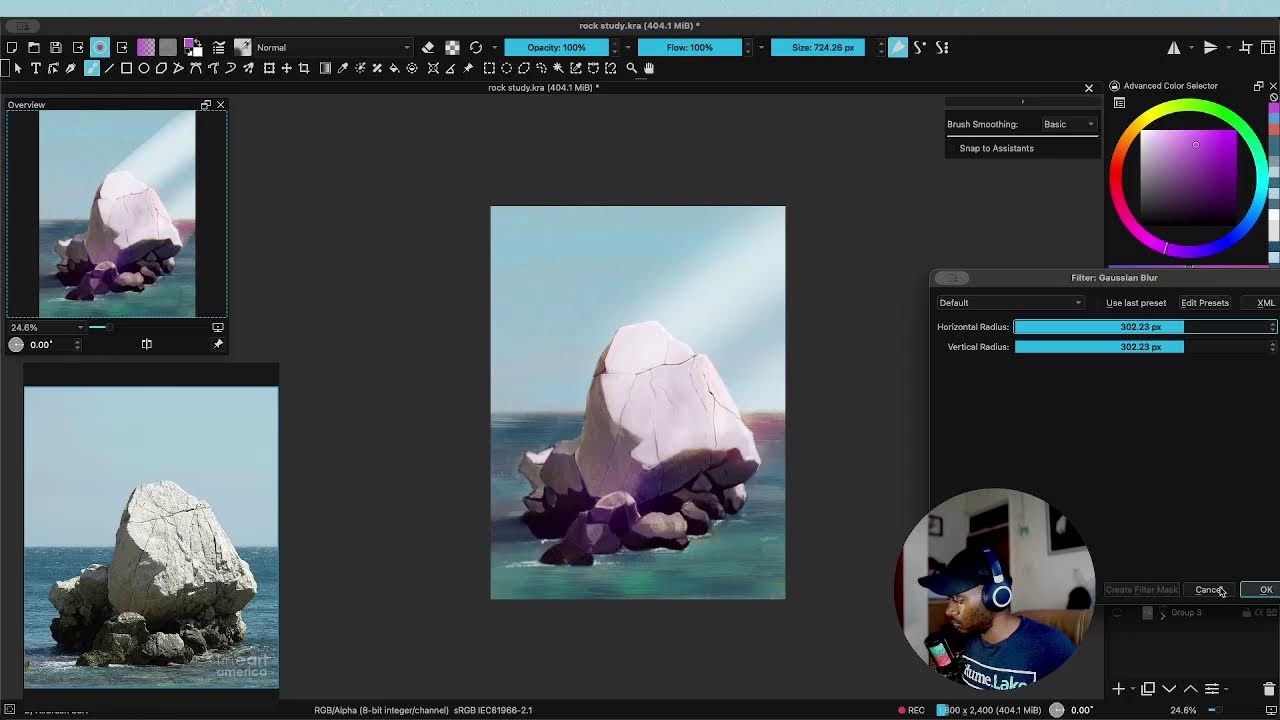1280x720 pixels.
Task: Add a new layer with plus icon
Action: (1119, 689)
